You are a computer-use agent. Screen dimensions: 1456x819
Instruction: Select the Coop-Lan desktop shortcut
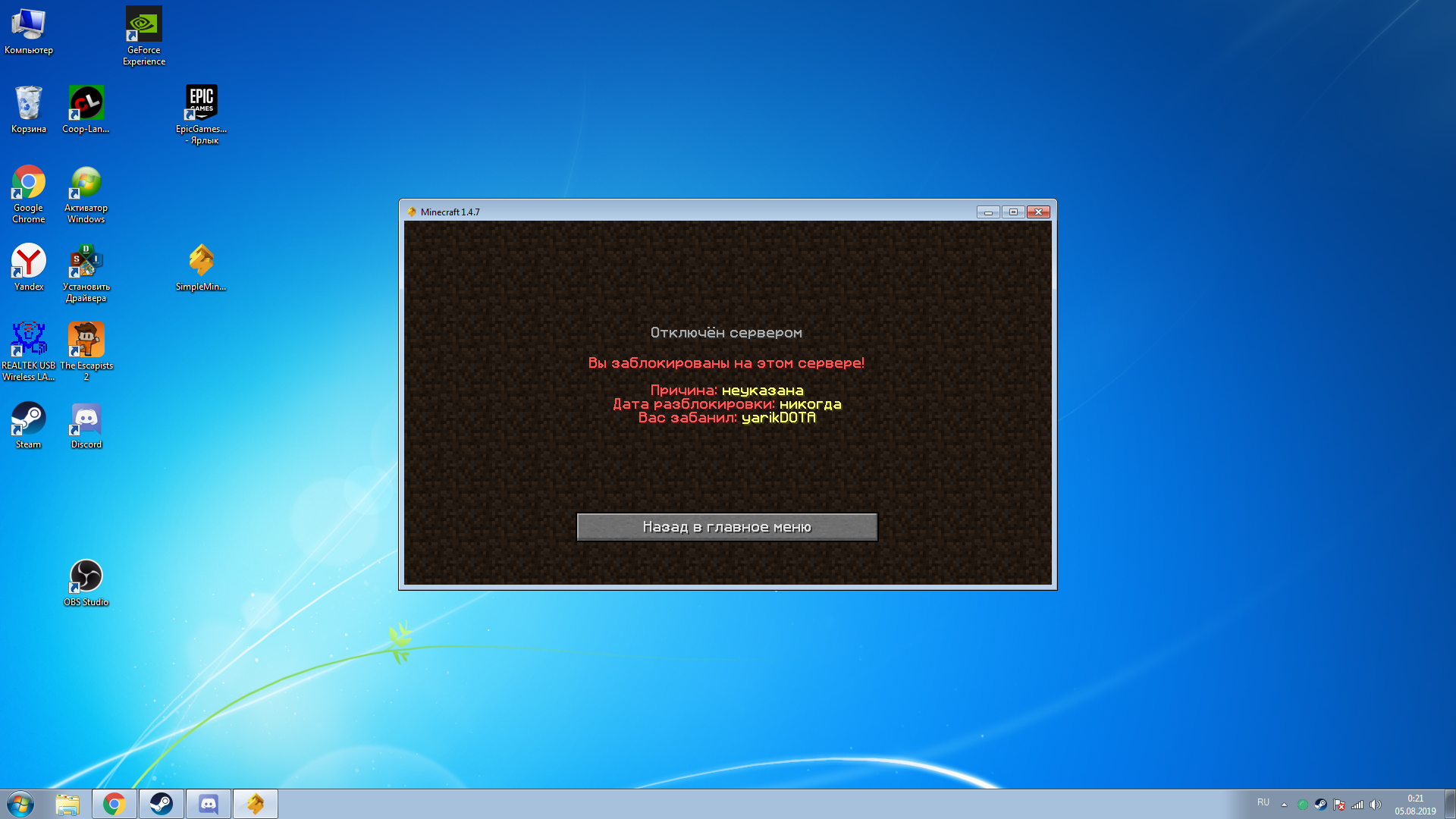coord(86,110)
